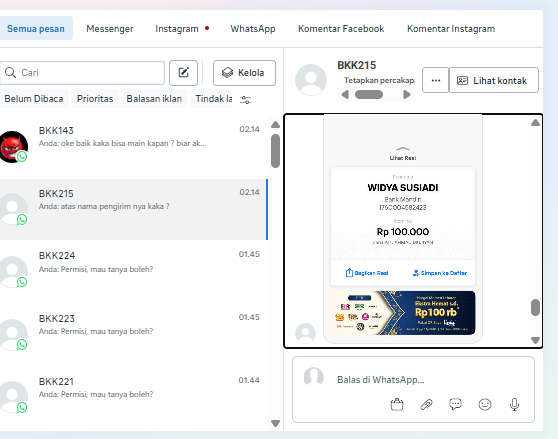This screenshot has height=439, width=558.
Task: Open the transfer receipt image
Action: (403, 228)
